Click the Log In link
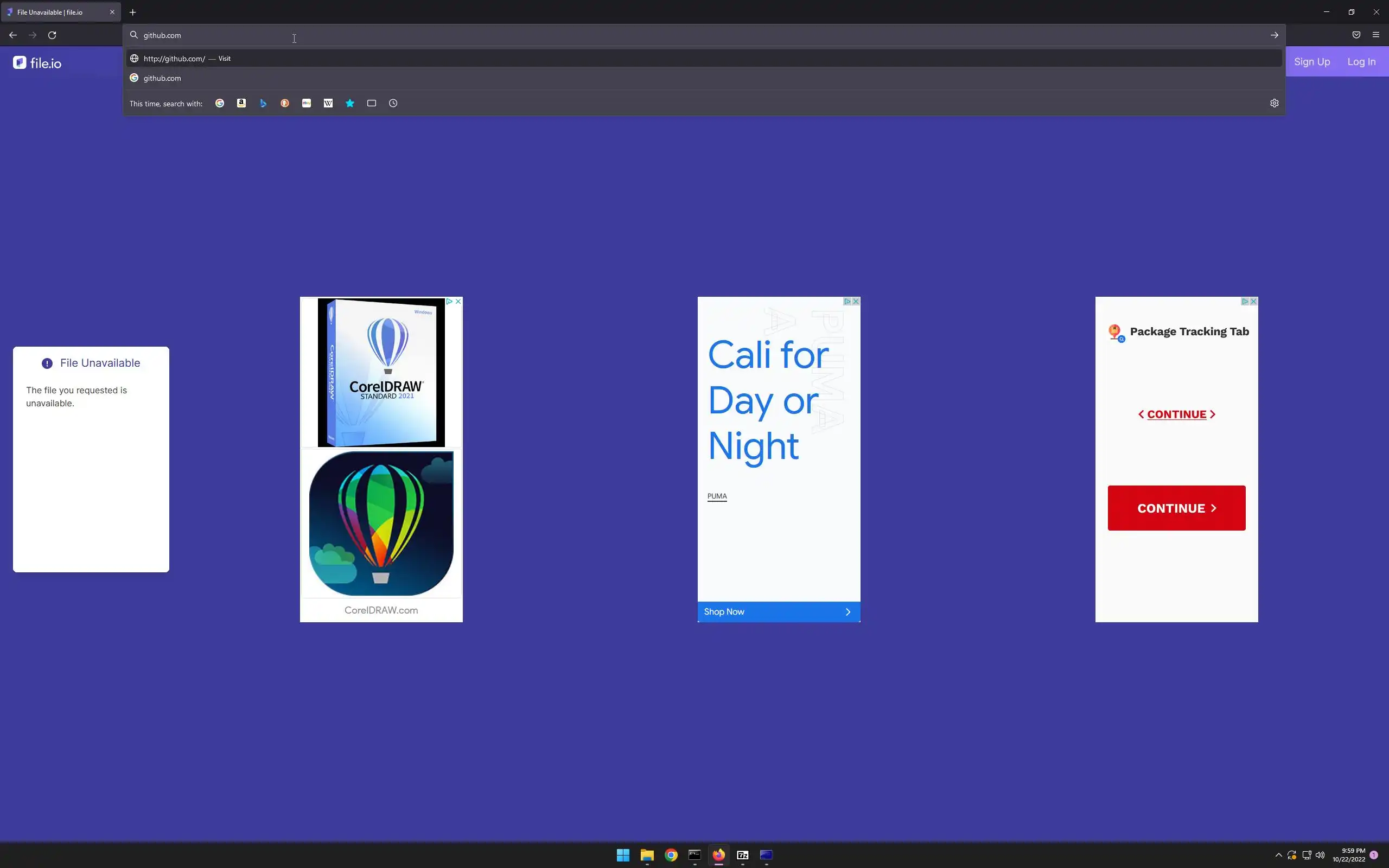This screenshot has width=1389, height=868. (x=1361, y=62)
